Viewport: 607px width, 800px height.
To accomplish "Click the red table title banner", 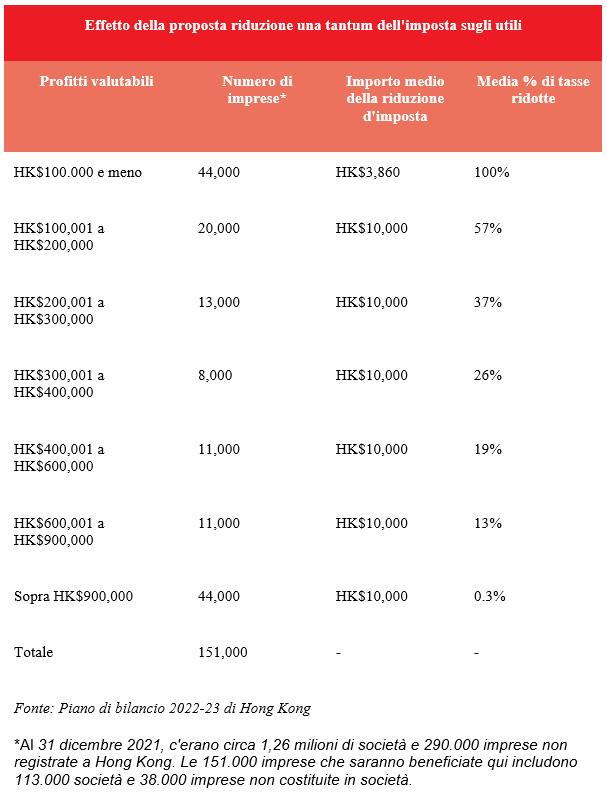I will pyautogui.click(x=303, y=24).
